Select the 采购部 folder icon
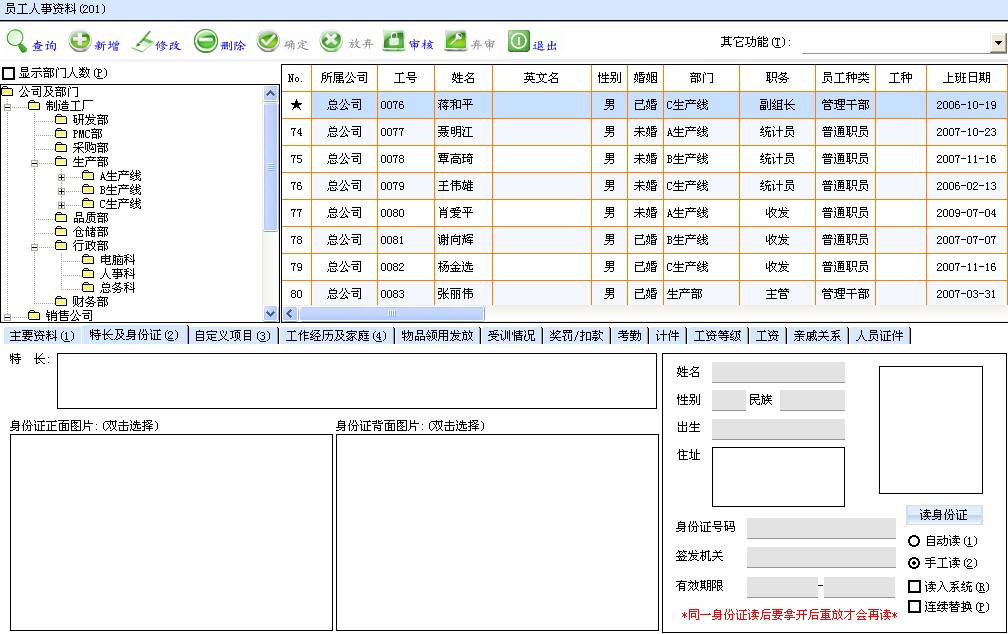 pyautogui.click(x=61, y=147)
